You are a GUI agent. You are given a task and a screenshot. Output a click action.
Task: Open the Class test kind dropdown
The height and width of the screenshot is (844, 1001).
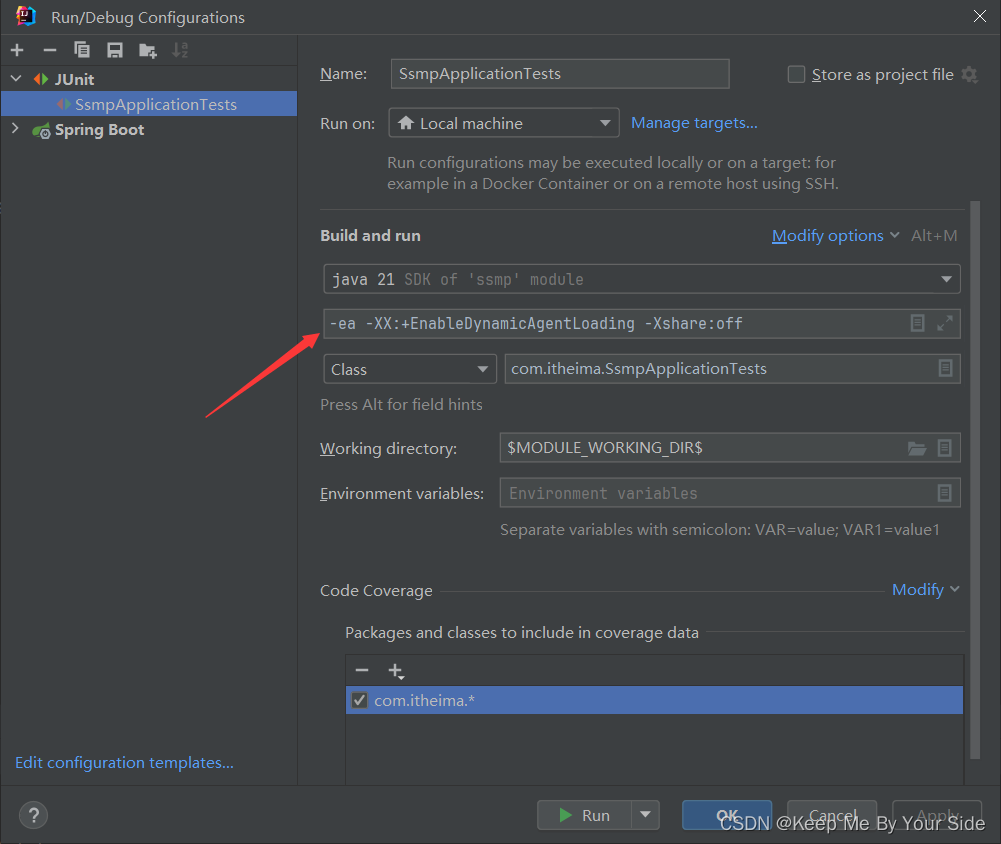click(x=483, y=369)
